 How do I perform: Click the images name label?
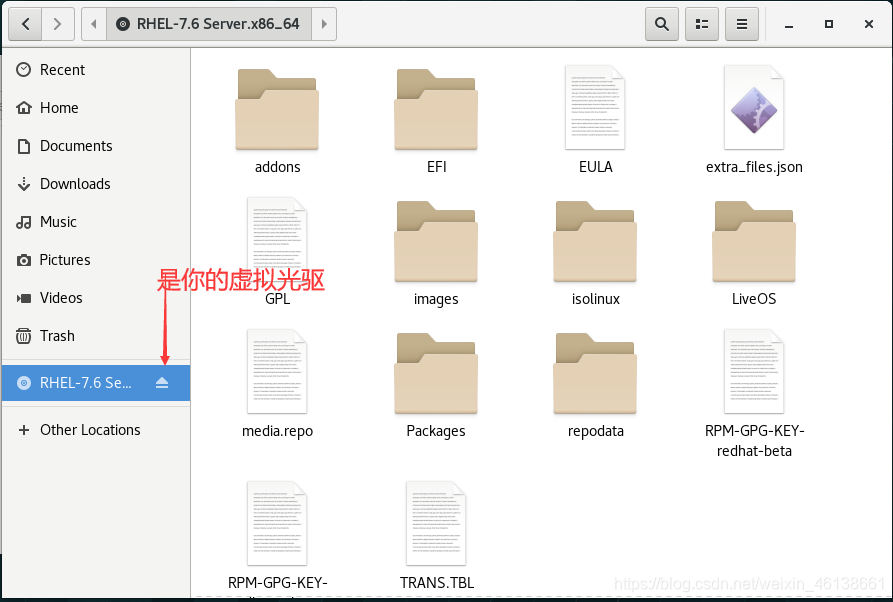pyautogui.click(x=436, y=299)
